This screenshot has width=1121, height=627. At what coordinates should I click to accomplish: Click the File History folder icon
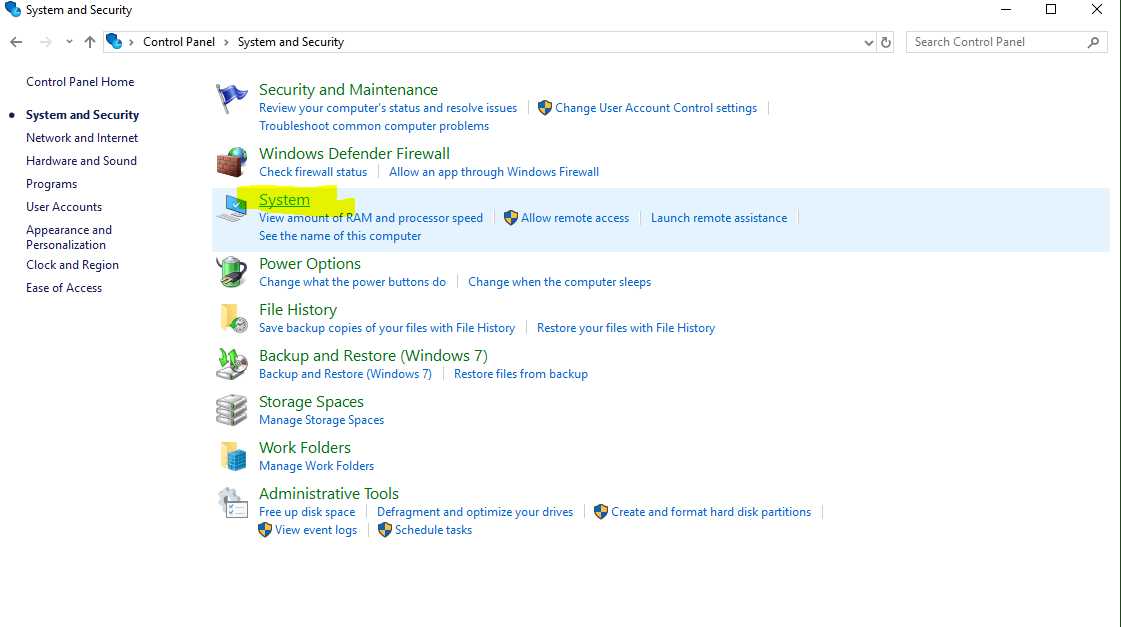[x=233, y=318]
